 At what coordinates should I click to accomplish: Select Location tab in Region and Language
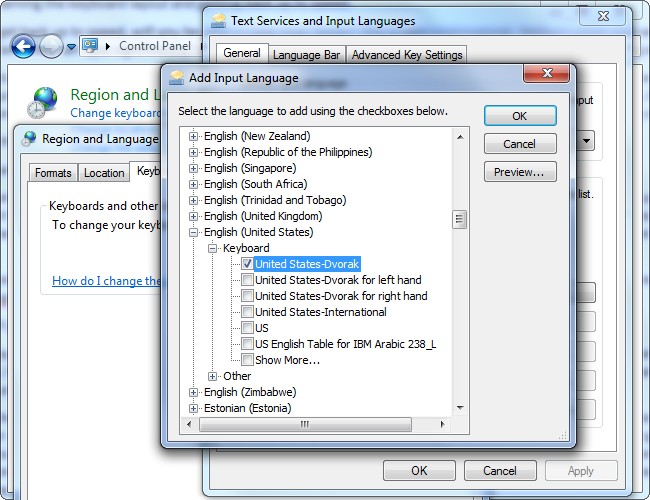pyautogui.click(x=104, y=172)
